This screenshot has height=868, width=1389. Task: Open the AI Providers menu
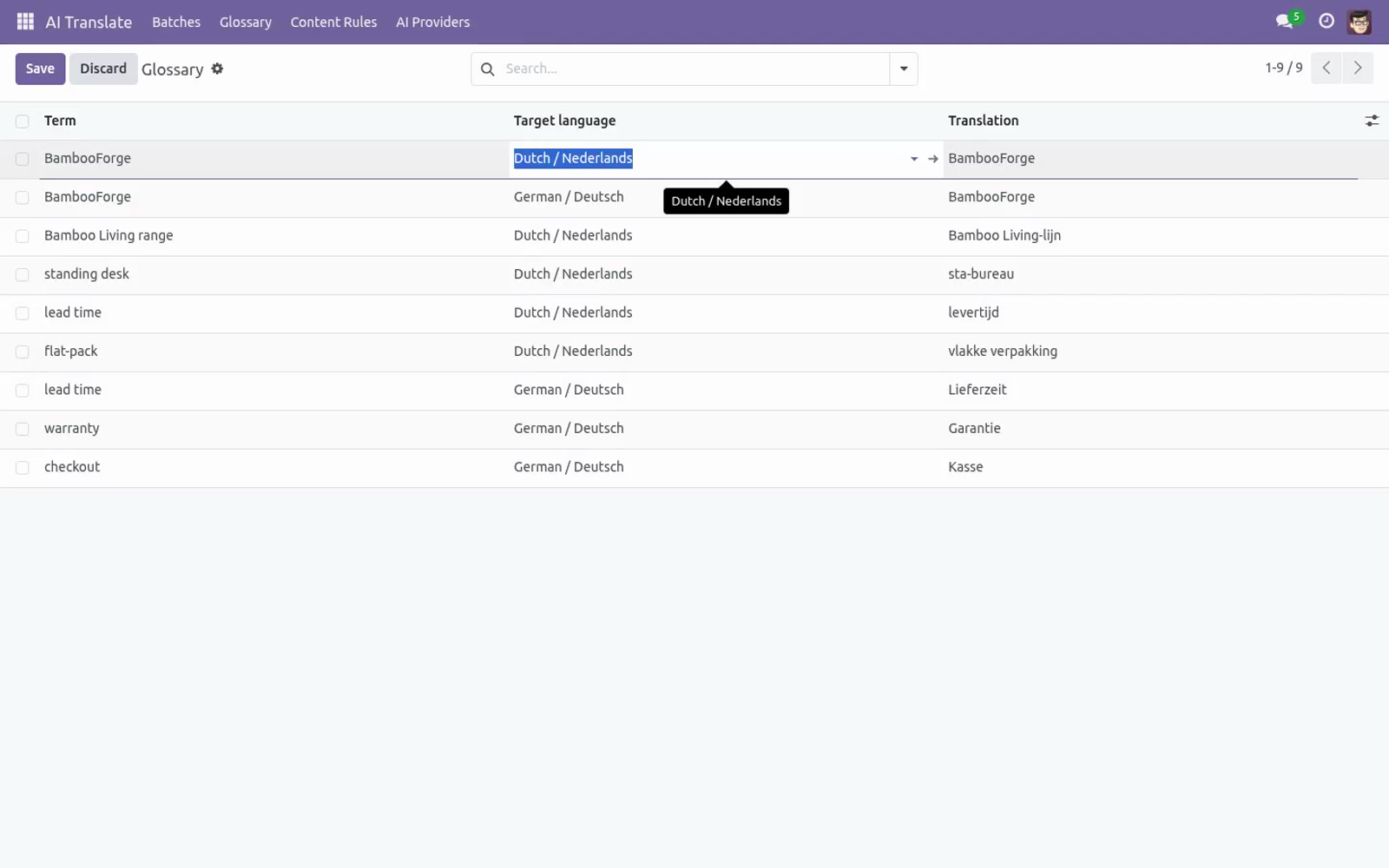click(x=432, y=22)
